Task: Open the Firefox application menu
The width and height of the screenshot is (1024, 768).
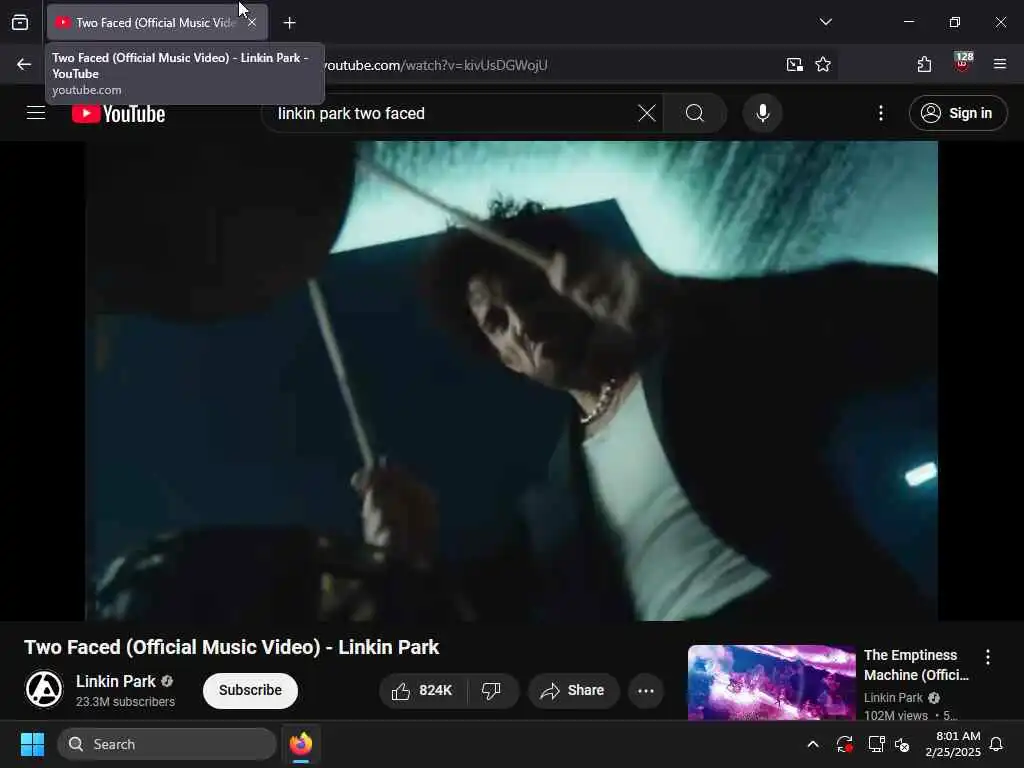Action: point(999,64)
